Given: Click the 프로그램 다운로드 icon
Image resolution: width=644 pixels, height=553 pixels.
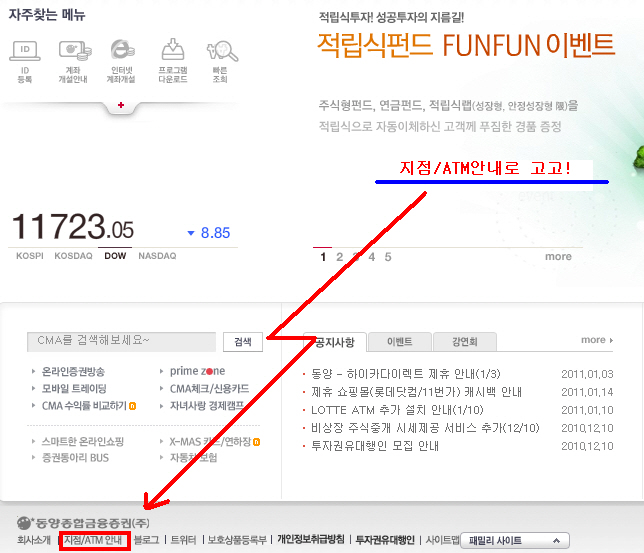Looking at the screenshot, I should [x=173, y=62].
